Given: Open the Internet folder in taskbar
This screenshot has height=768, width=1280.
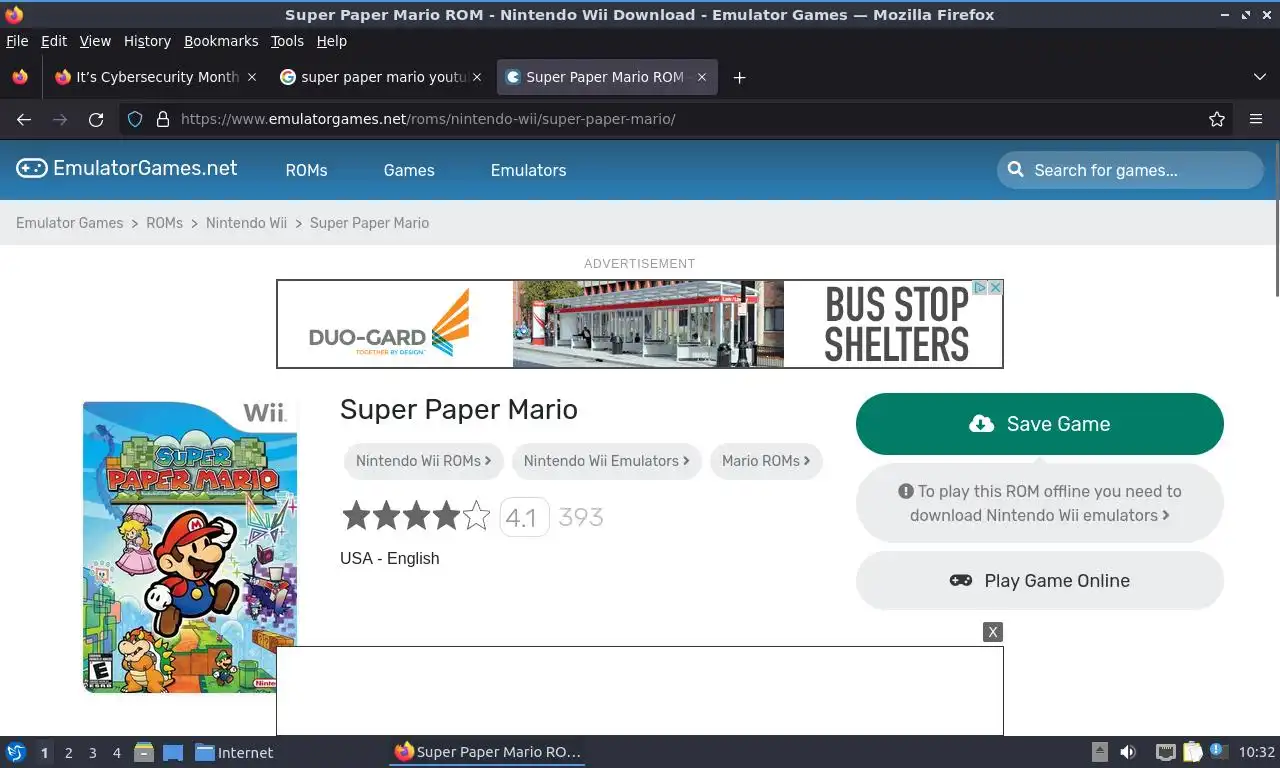Looking at the screenshot, I should coord(234,753).
